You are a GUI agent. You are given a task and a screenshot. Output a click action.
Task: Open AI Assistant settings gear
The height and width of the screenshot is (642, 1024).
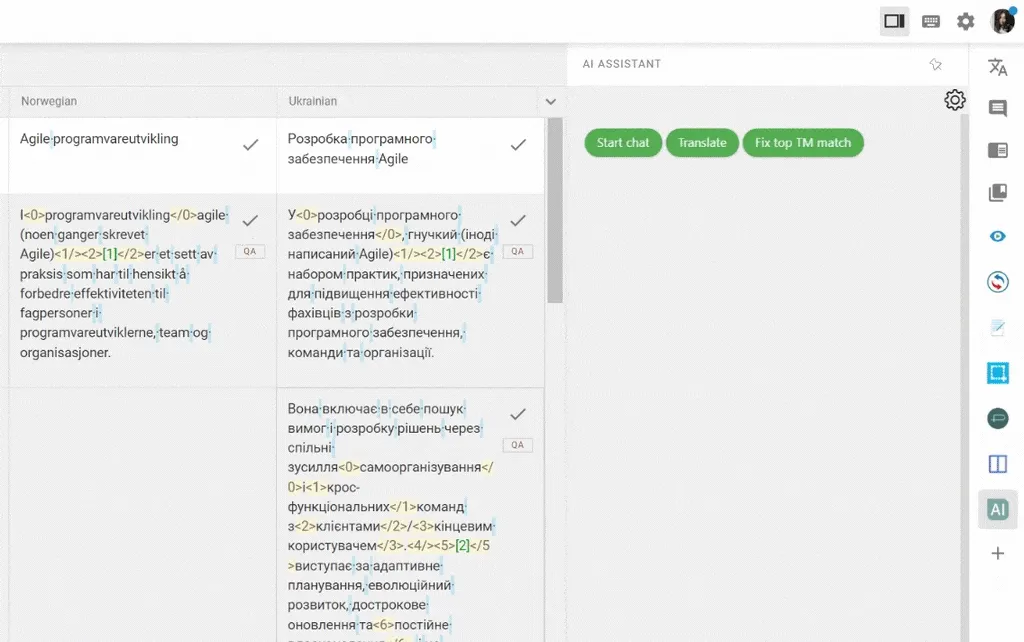(x=954, y=99)
